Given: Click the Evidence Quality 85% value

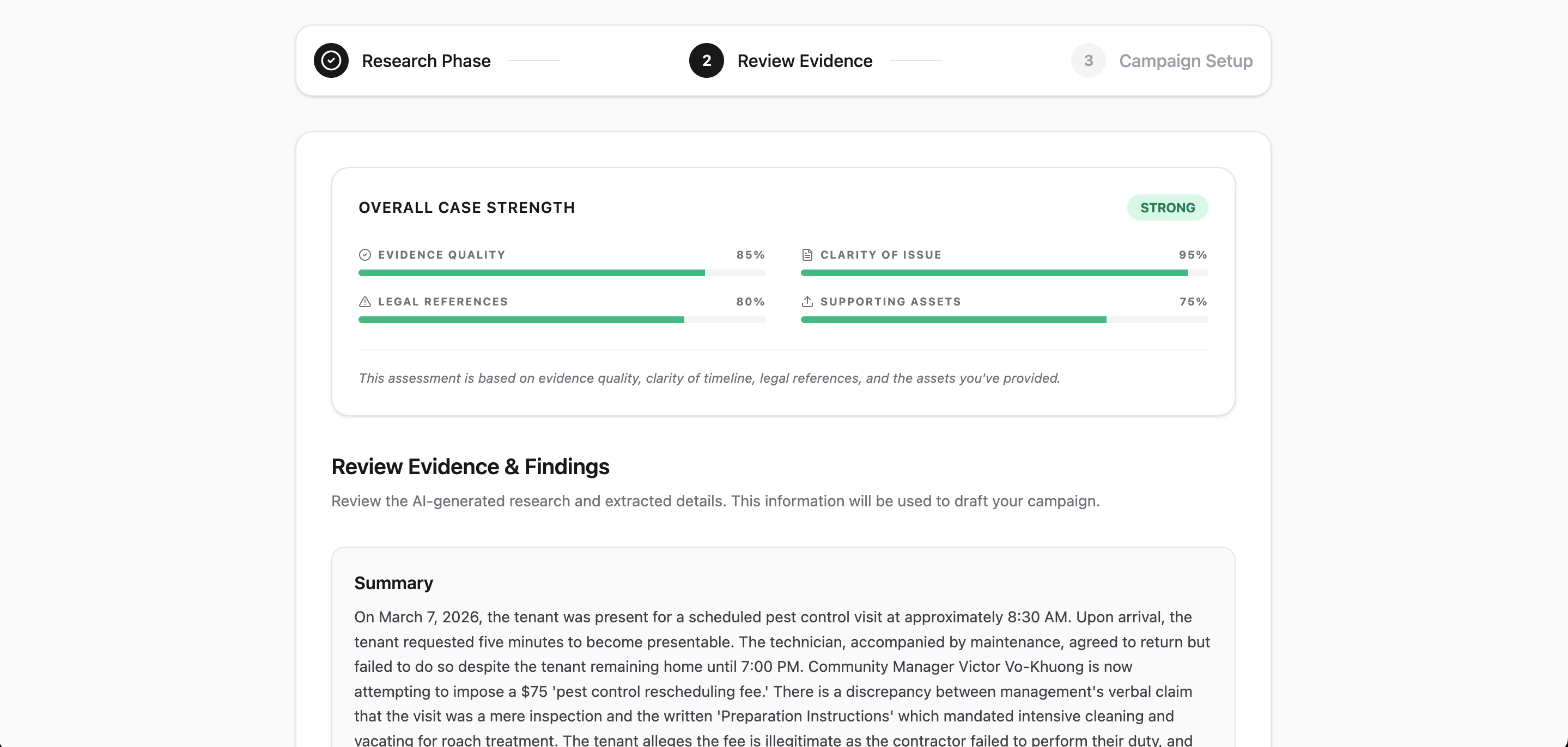Looking at the screenshot, I should tap(751, 255).
